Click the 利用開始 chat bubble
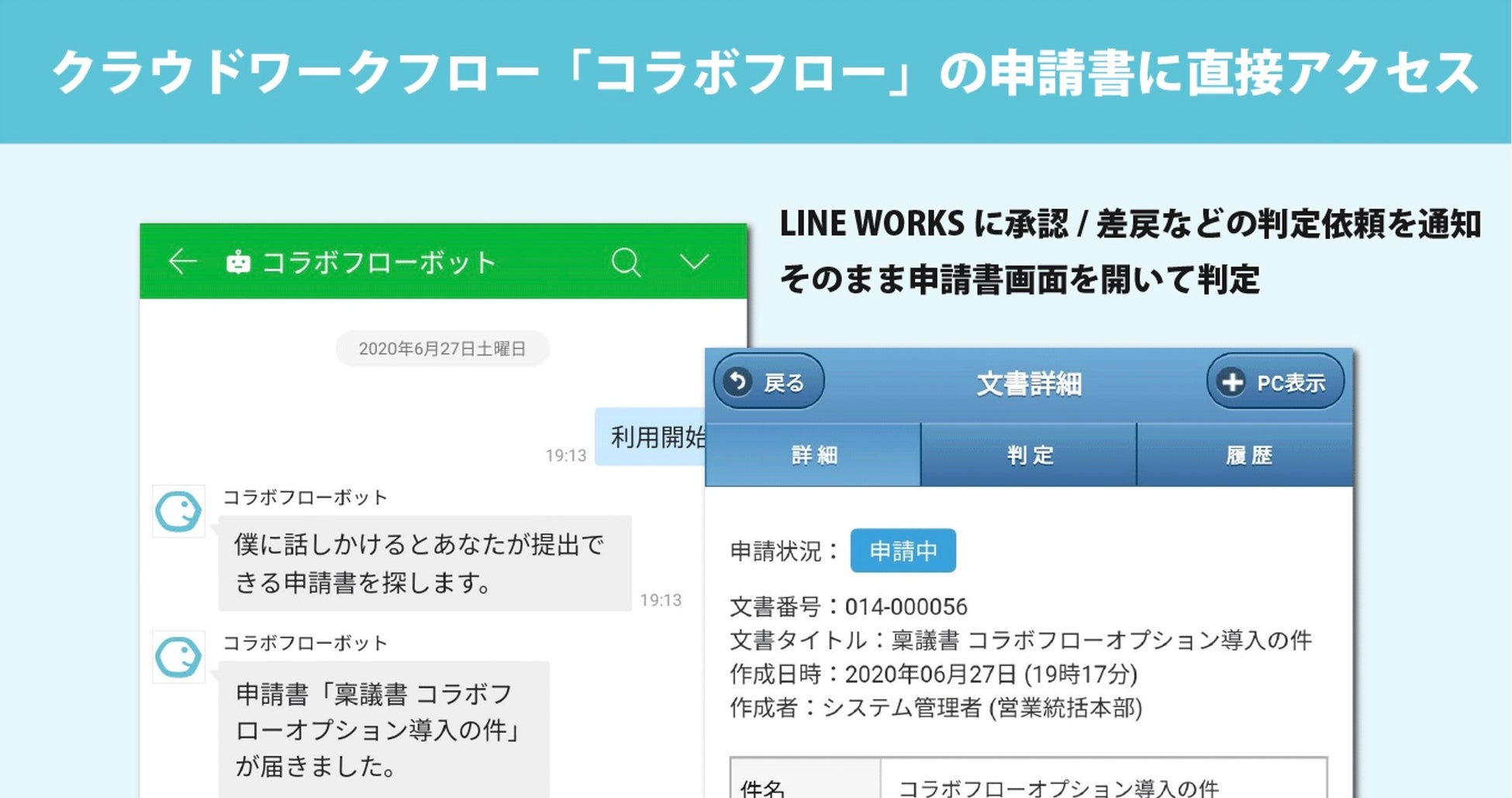The width and height of the screenshot is (1512, 798). (x=651, y=437)
